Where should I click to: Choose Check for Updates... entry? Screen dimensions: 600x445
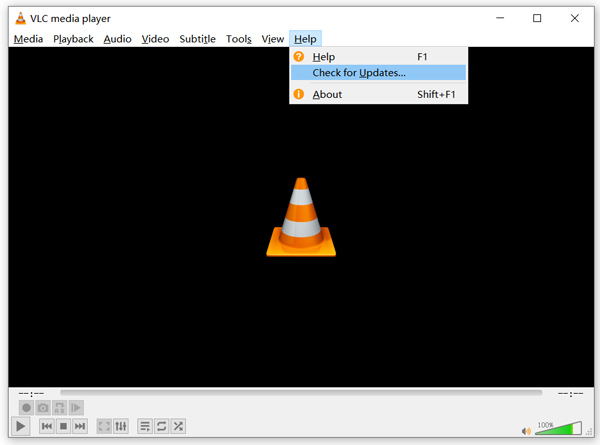[378, 73]
